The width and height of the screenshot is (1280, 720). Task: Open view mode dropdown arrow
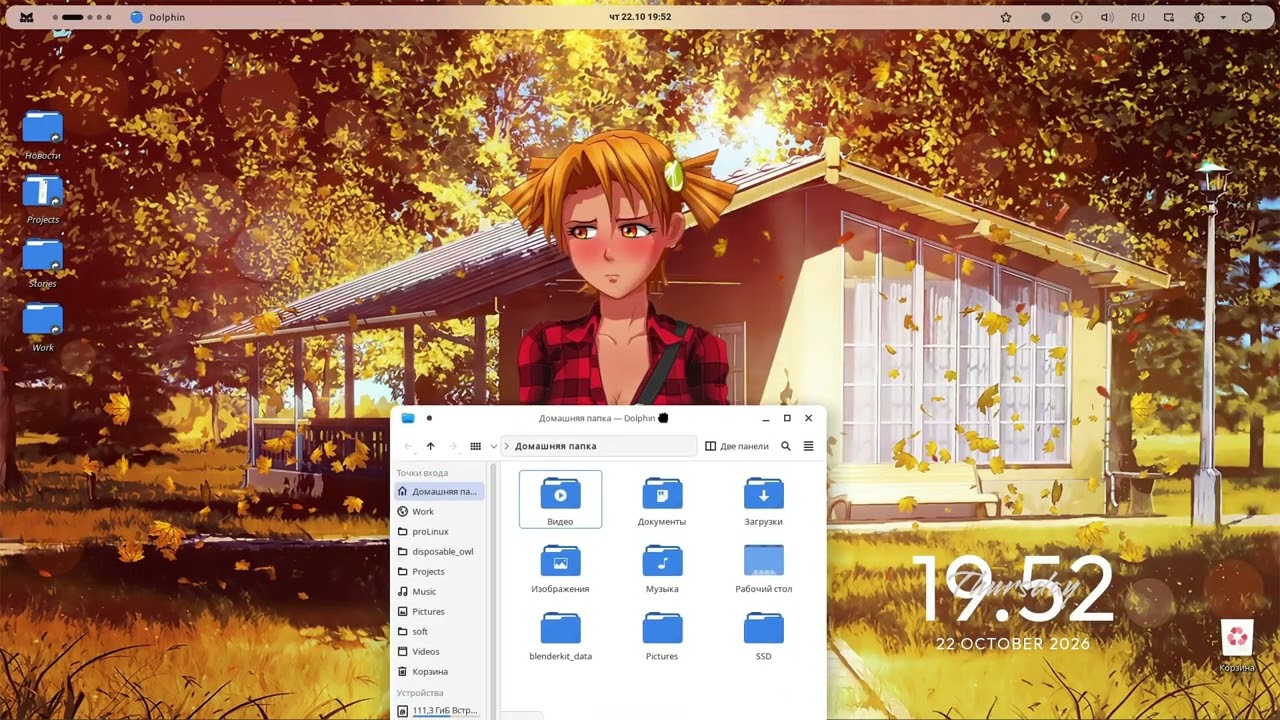click(x=493, y=446)
